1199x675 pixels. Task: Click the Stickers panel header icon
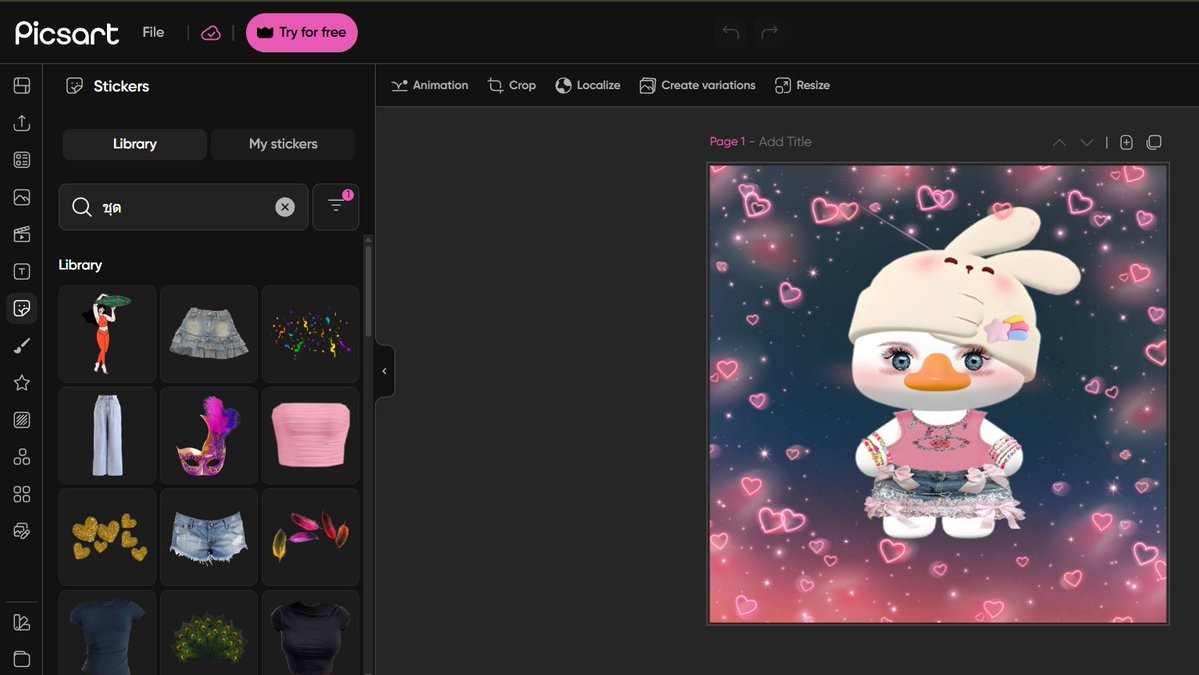[x=74, y=86]
